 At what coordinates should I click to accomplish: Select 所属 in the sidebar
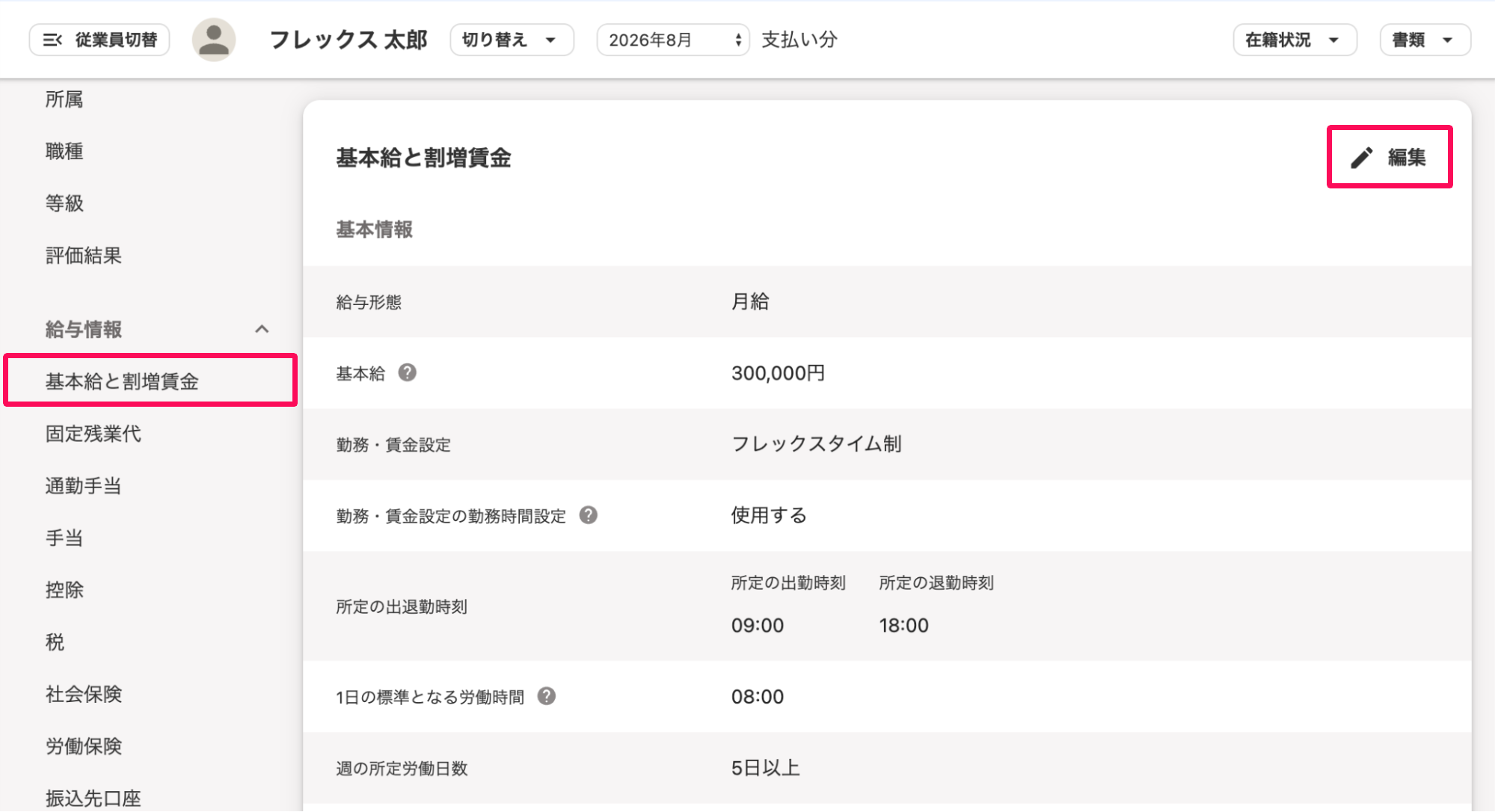tap(64, 99)
